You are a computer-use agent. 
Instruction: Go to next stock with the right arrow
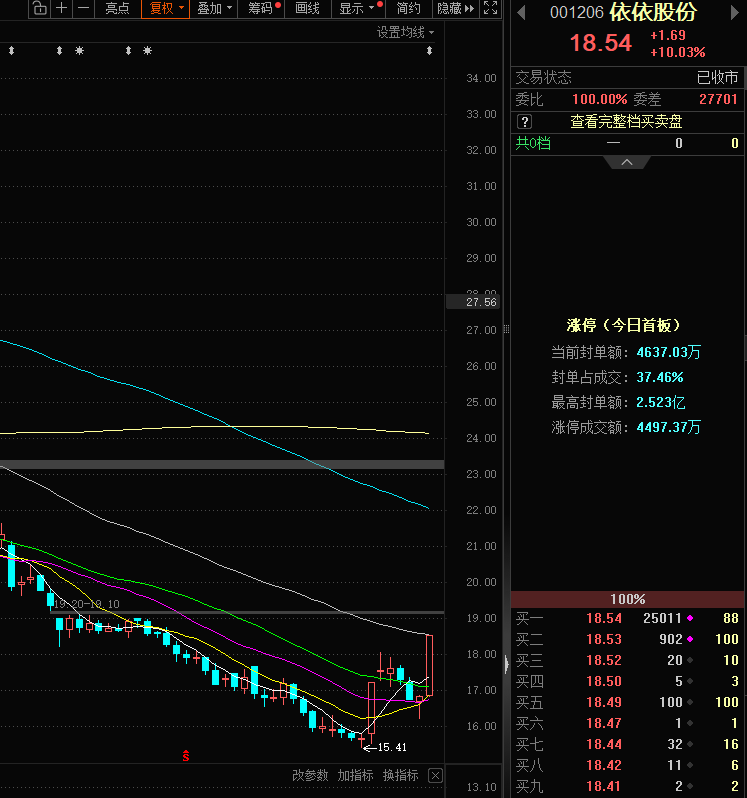click(x=735, y=13)
